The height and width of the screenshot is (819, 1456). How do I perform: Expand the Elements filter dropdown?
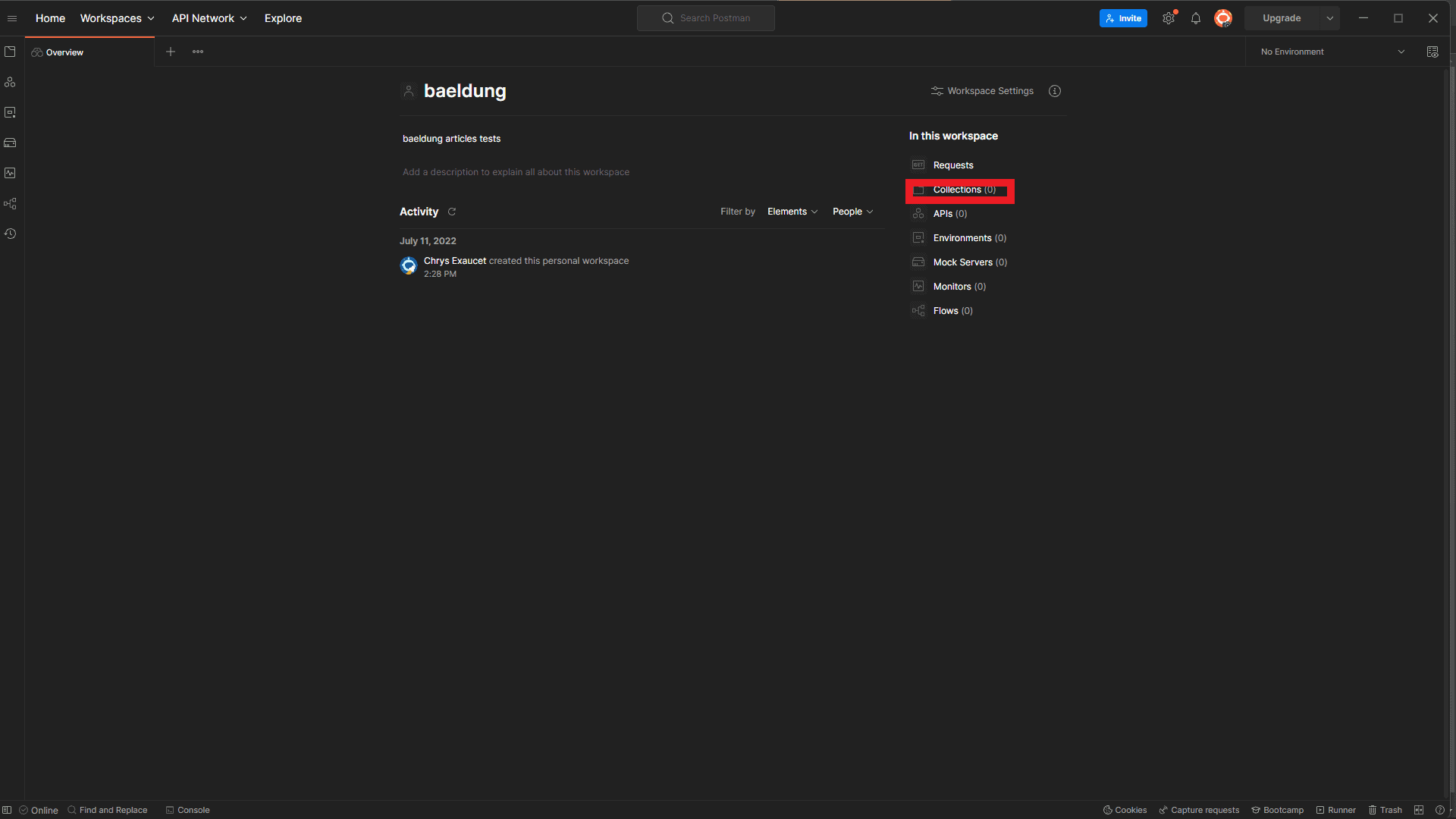(x=792, y=212)
